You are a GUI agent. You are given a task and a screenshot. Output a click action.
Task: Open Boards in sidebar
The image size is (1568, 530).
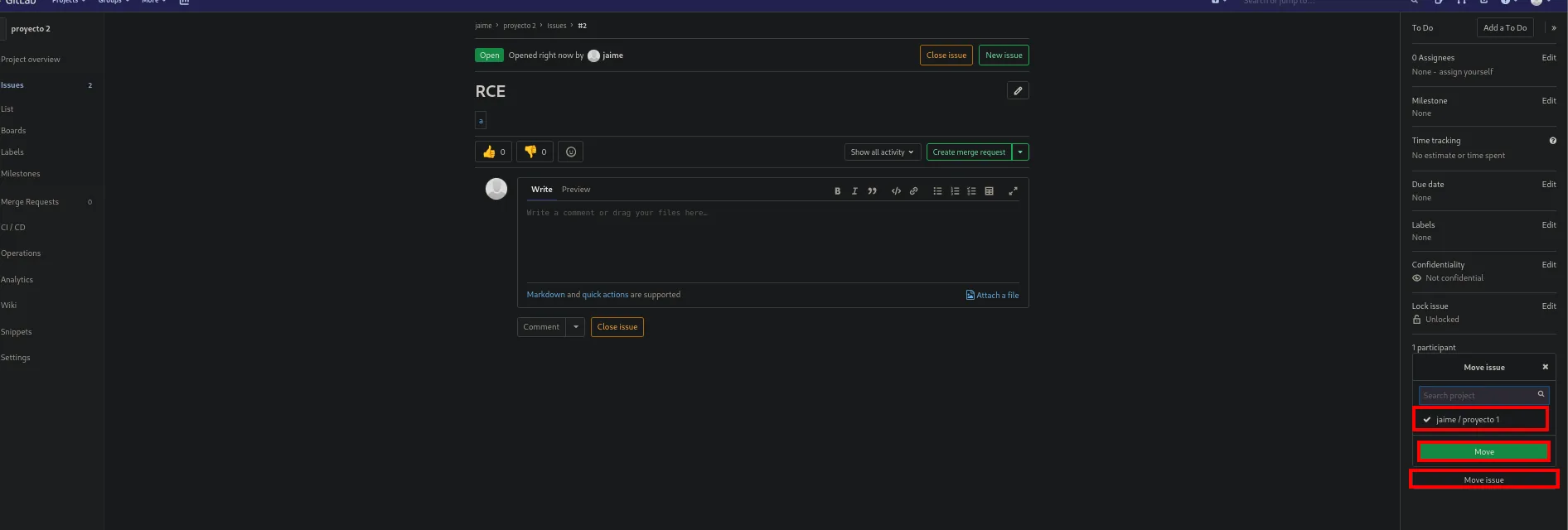coord(13,131)
